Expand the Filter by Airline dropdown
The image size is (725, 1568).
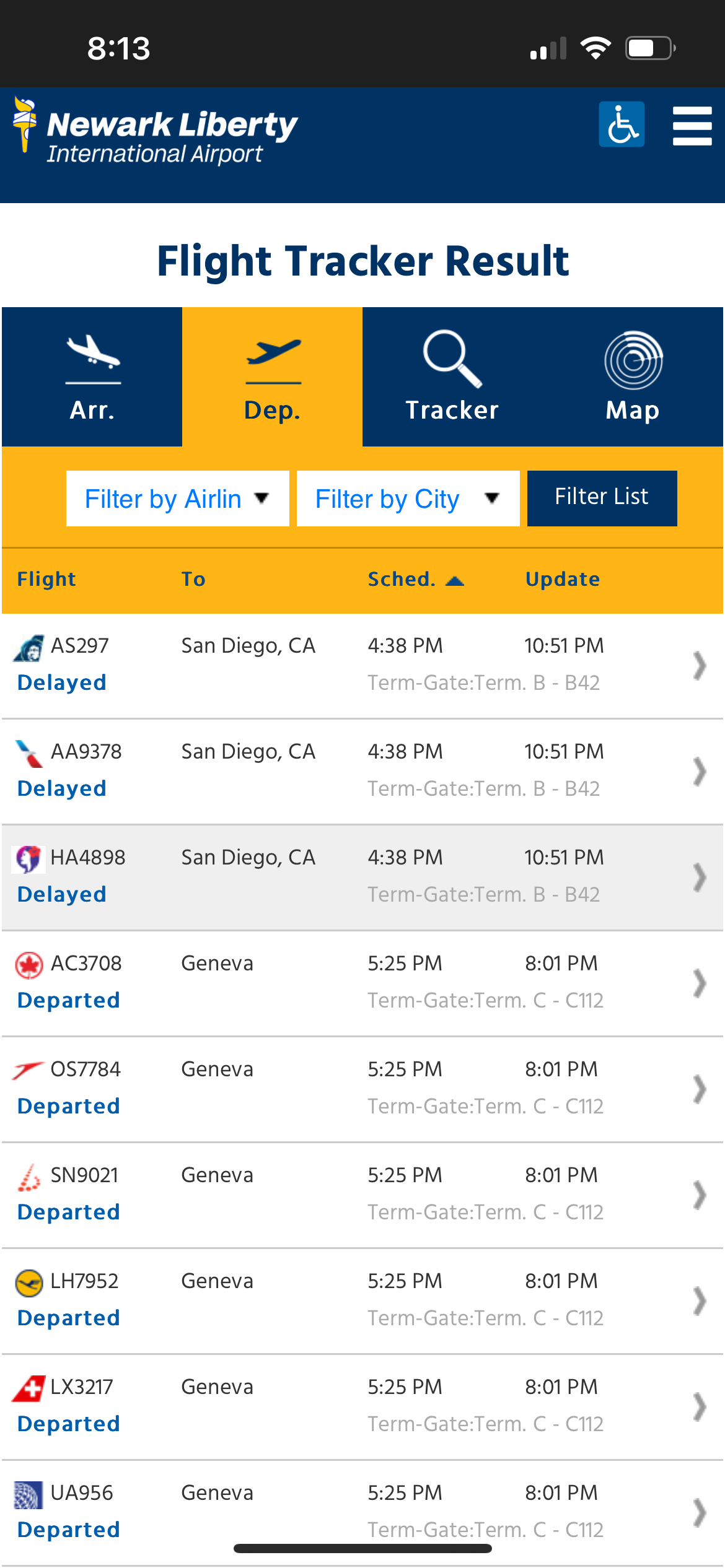177,499
